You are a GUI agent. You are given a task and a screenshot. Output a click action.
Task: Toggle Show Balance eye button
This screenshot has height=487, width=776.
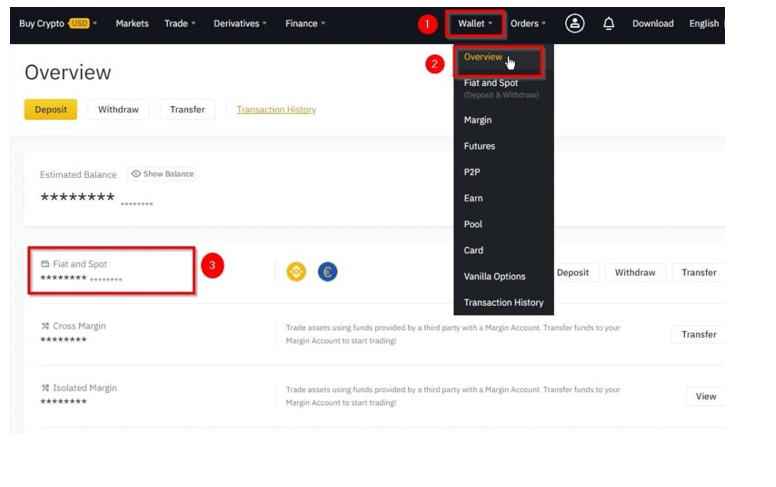[162, 174]
